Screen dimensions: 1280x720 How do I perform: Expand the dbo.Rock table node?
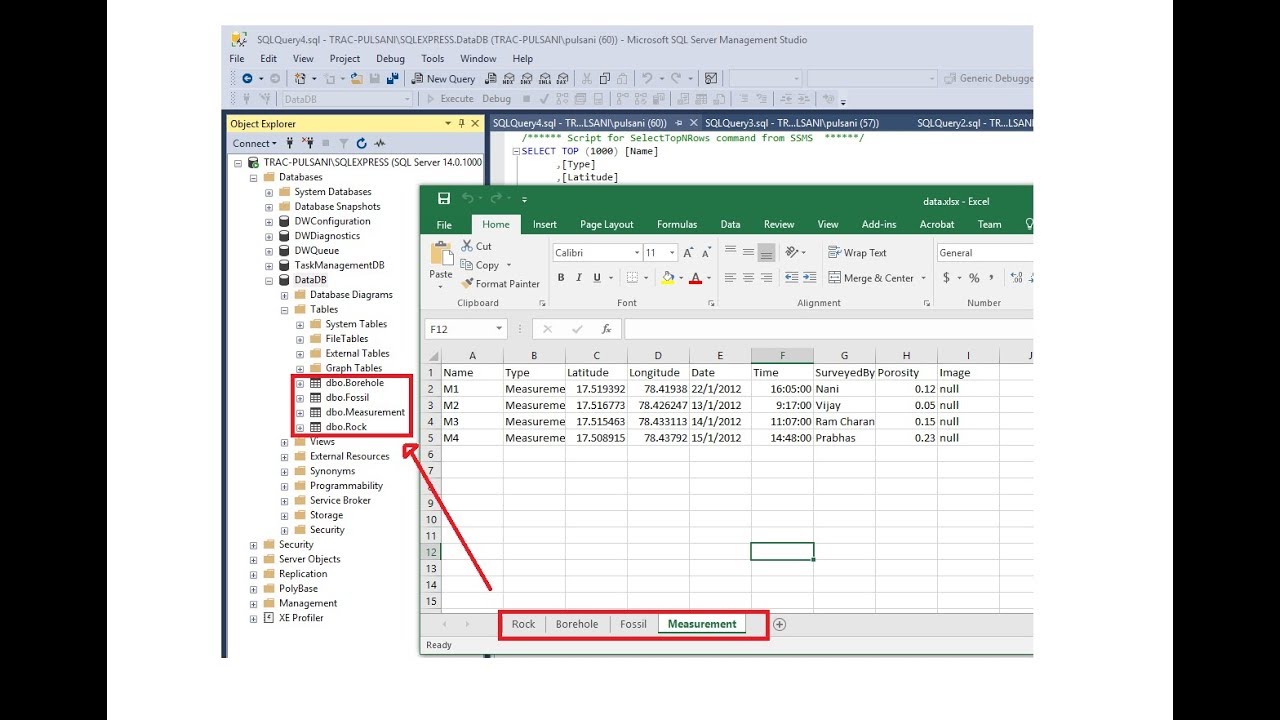[300, 427]
